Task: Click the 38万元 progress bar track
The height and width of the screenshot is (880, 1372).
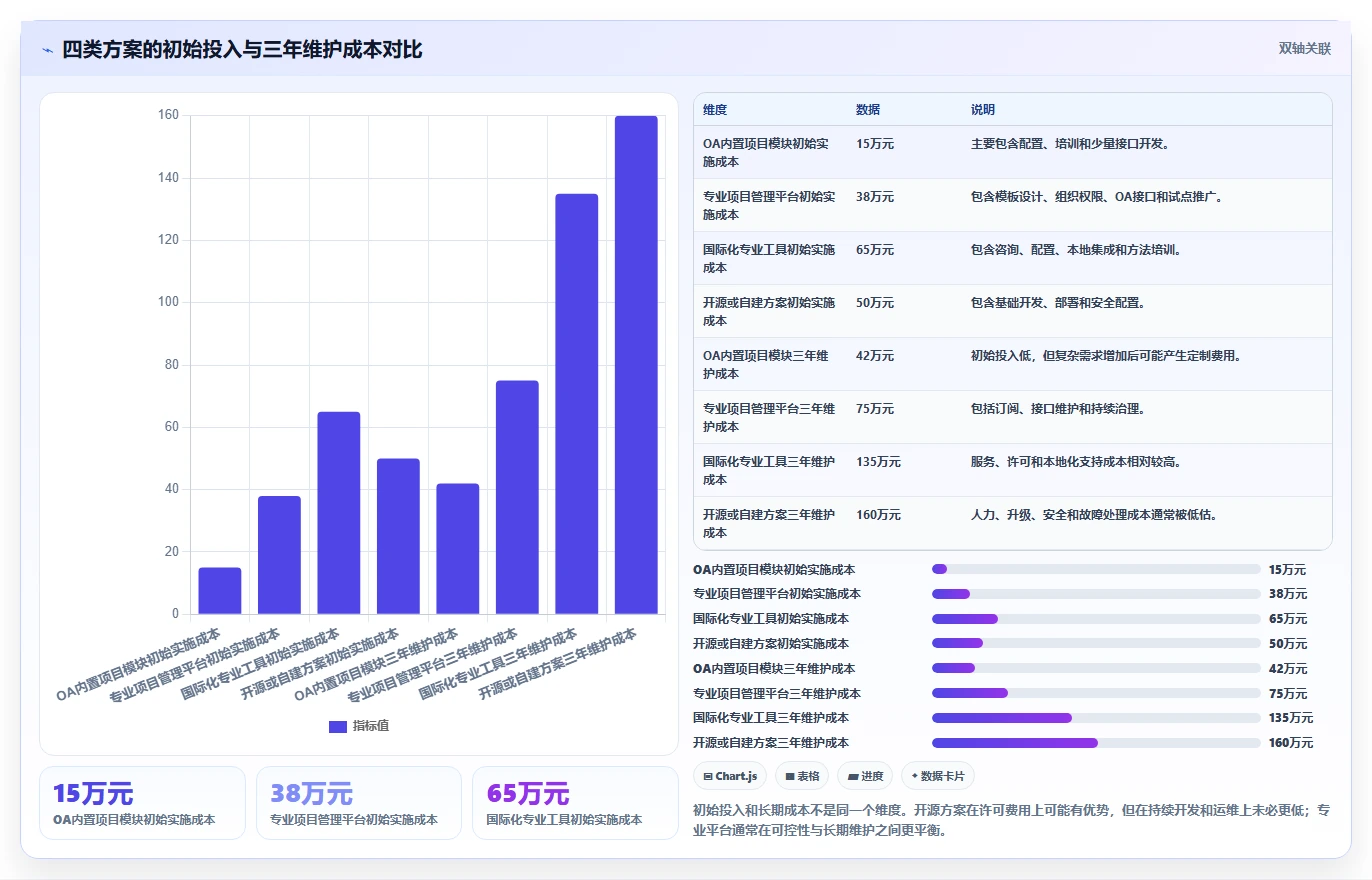Action: (1096, 594)
